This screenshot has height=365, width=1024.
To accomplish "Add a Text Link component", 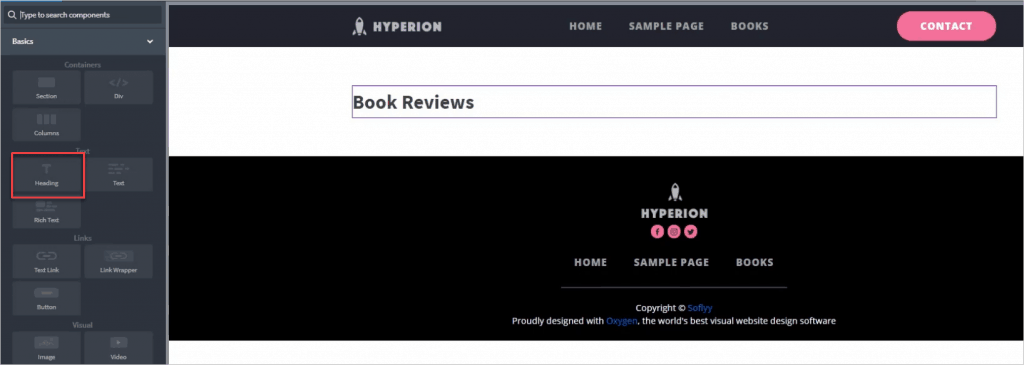I will 46,262.
